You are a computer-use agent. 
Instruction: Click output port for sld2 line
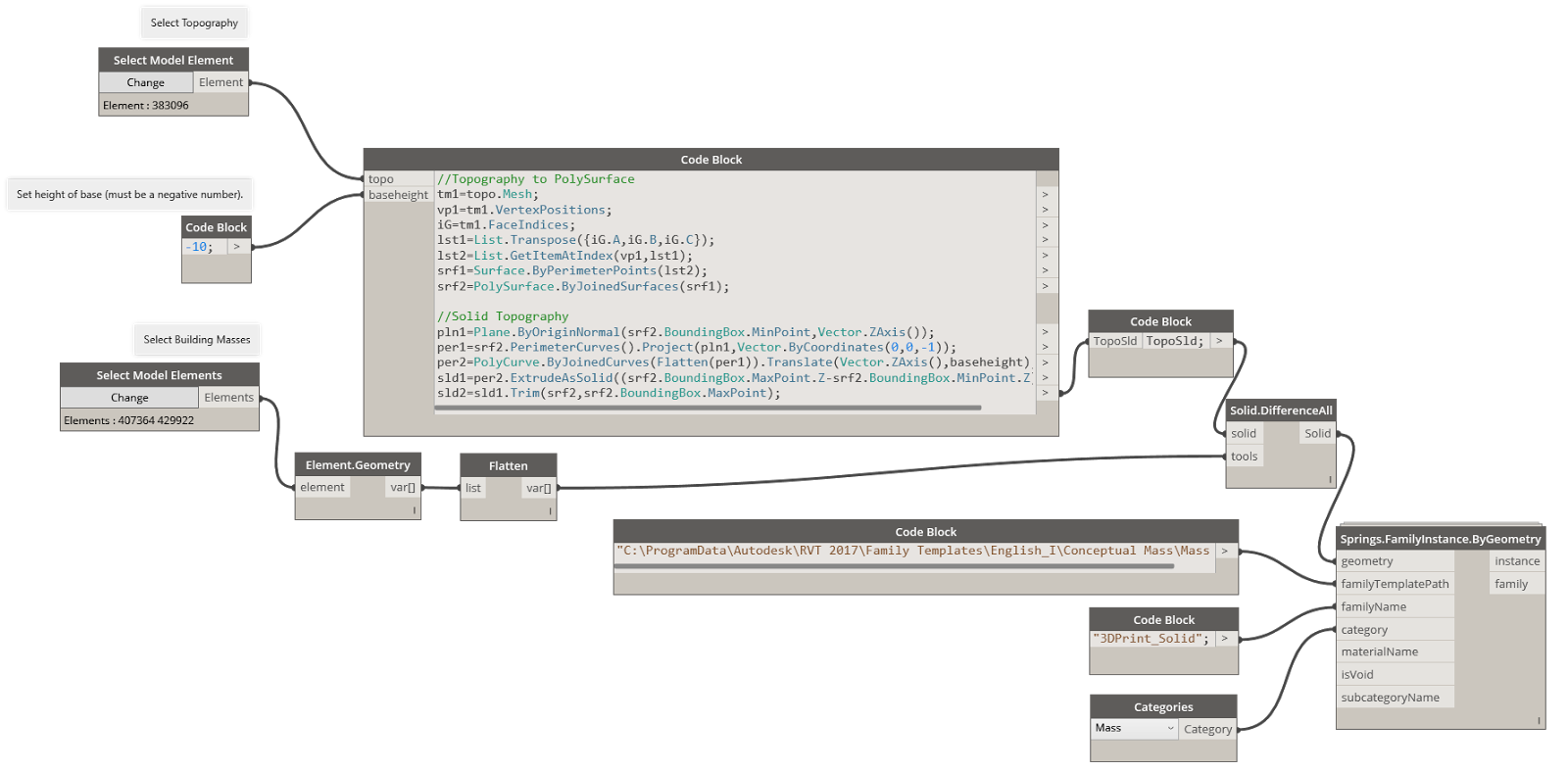(x=1046, y=393)
